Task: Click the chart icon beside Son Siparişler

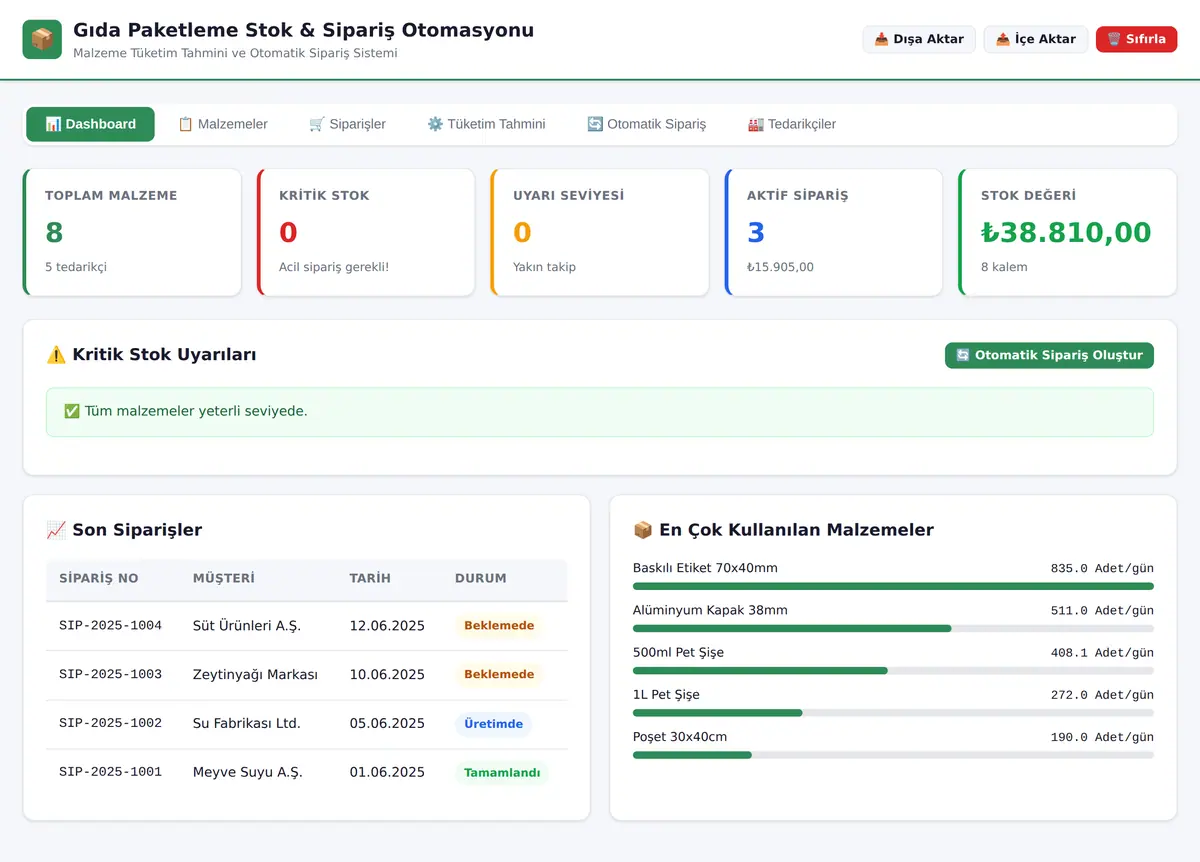Action: click(56, 530)
